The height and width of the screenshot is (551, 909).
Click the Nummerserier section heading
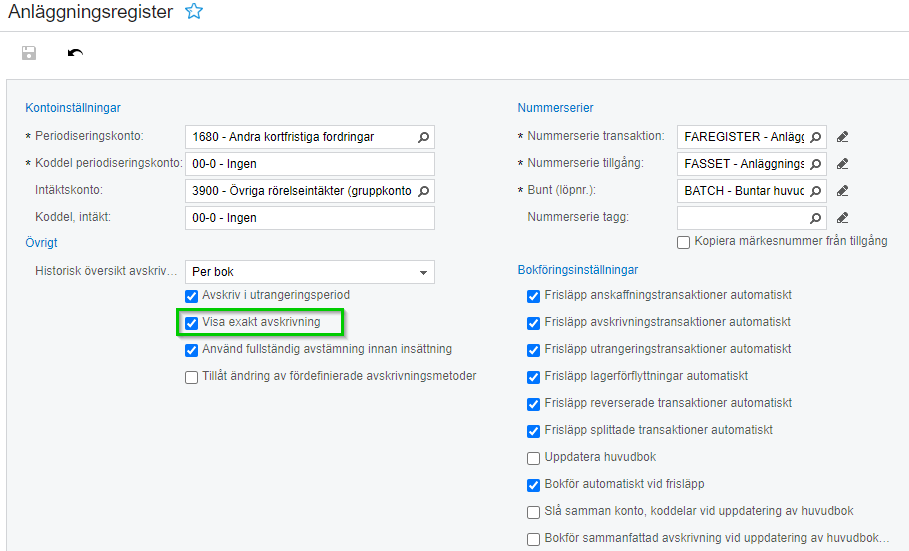(555, 108)
